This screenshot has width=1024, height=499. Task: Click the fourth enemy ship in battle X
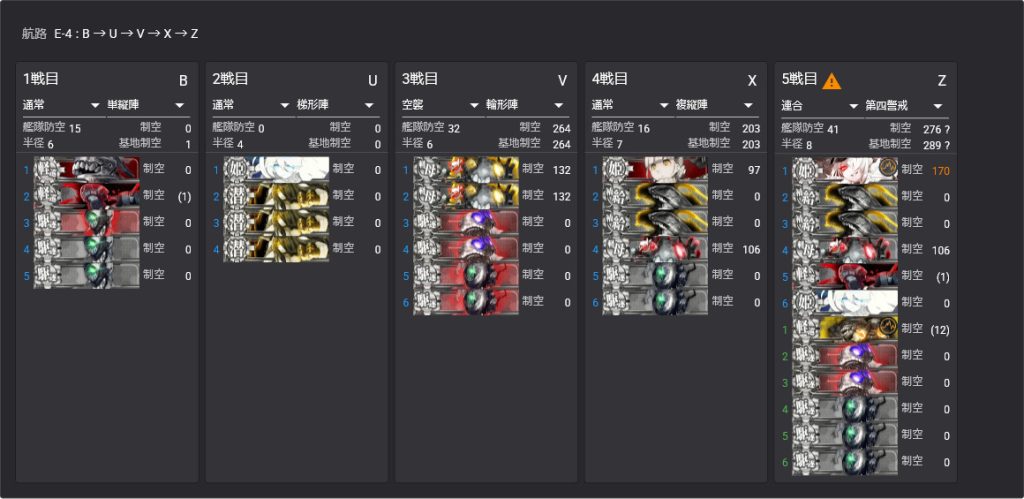coord(655,248)
